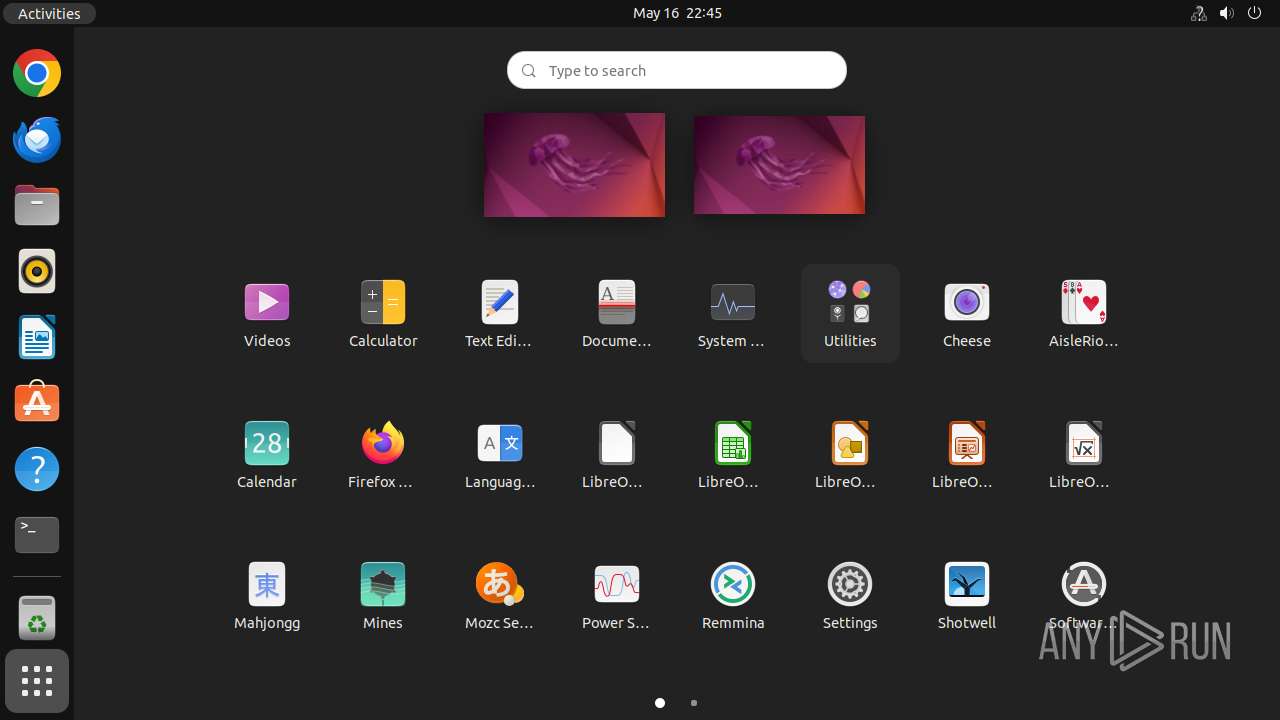Open Thunderbird Mail in the dock
The width and height of the screenshot is (1280, 720).
pyautogui.click(x=37, y=140)
